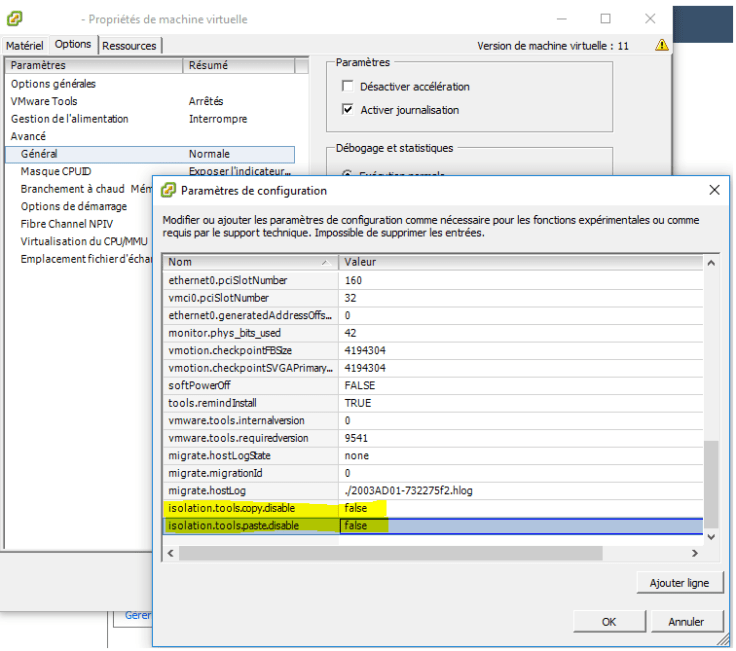Select vmci0.pciSlotNumber row

(433, 298)
